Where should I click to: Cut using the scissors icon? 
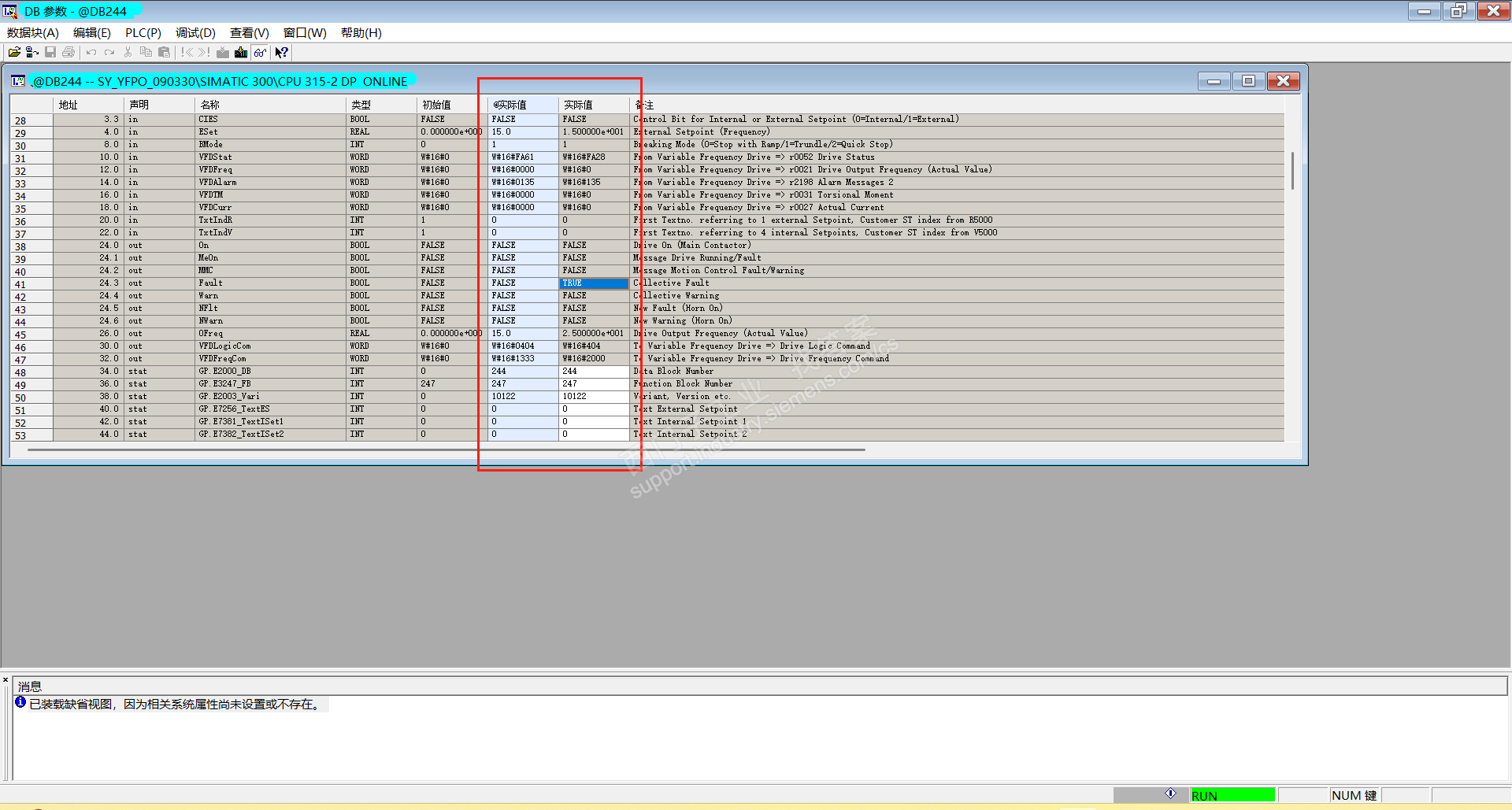(128, 53)
